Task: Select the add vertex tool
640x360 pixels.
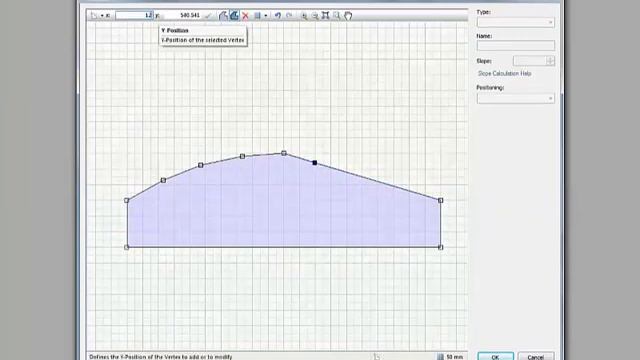Action: click(223, 16)
